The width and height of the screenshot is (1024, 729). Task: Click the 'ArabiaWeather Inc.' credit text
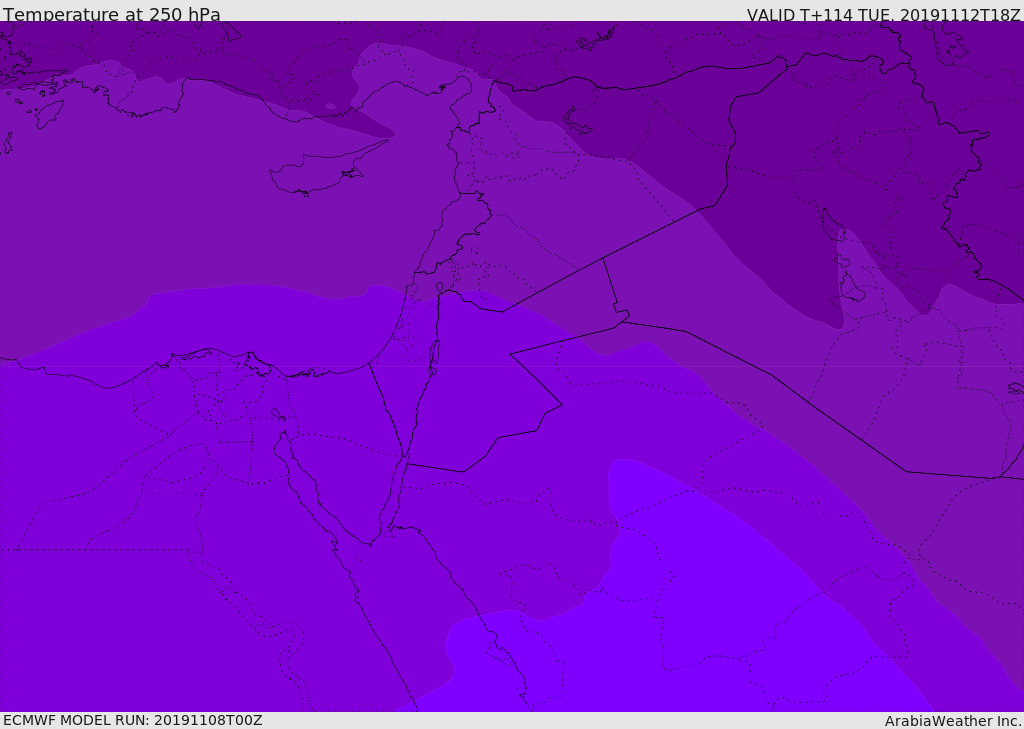click(x=953, y=721)
